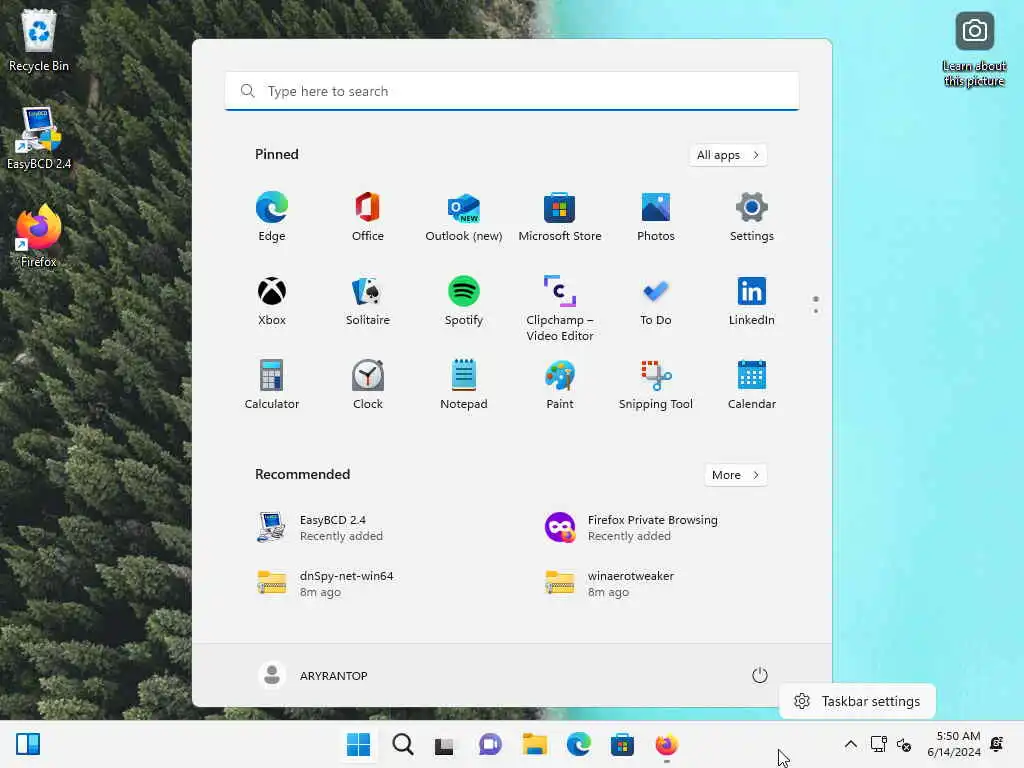Open the Paint app
Image resolution: width=1024 pixels, height=768 pixels.
(560, 385)
